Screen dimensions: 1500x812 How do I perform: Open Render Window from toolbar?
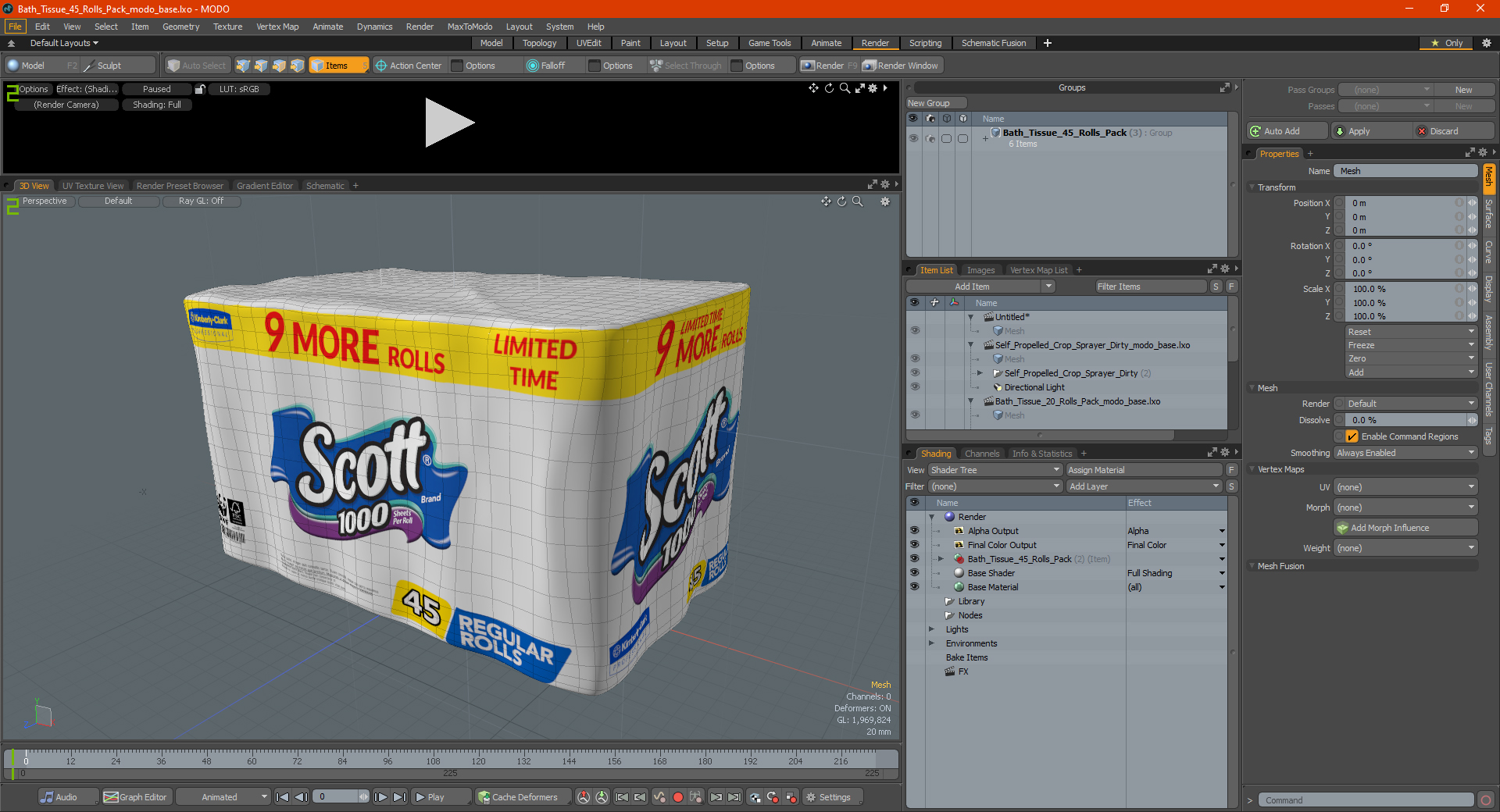pos(901,66)
